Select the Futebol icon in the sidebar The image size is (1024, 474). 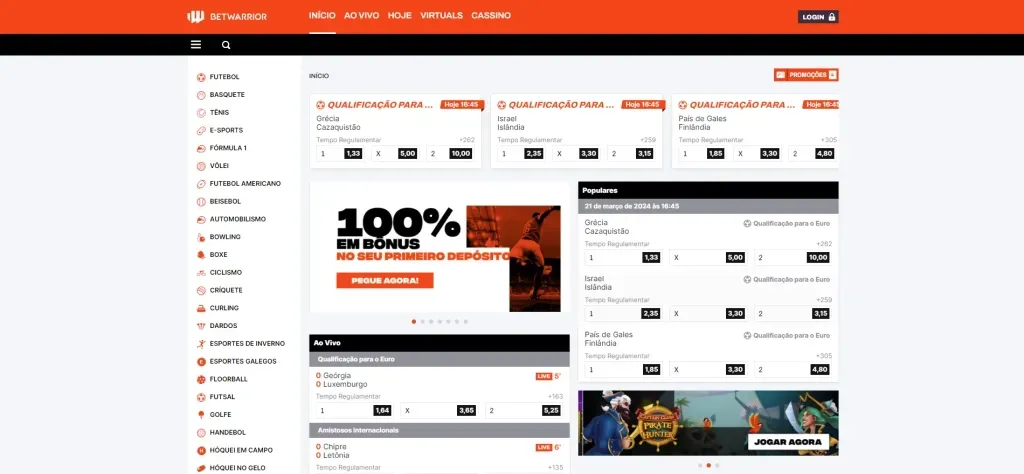pos(201,77)
